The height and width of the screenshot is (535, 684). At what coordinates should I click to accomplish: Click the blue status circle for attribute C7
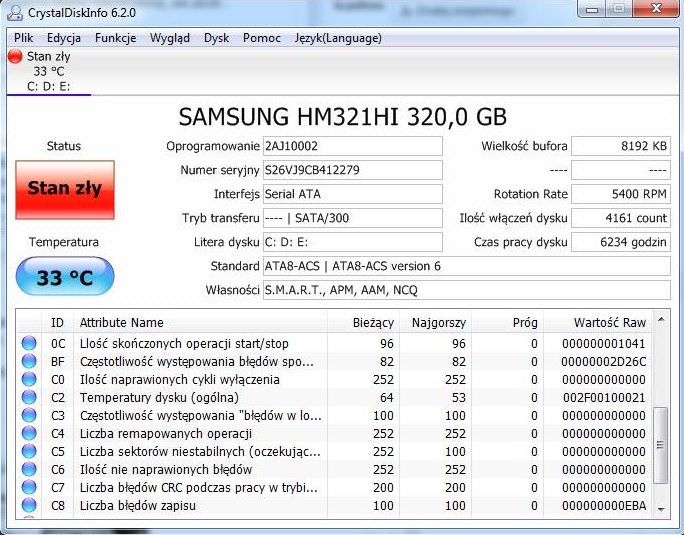click(29, 487)
